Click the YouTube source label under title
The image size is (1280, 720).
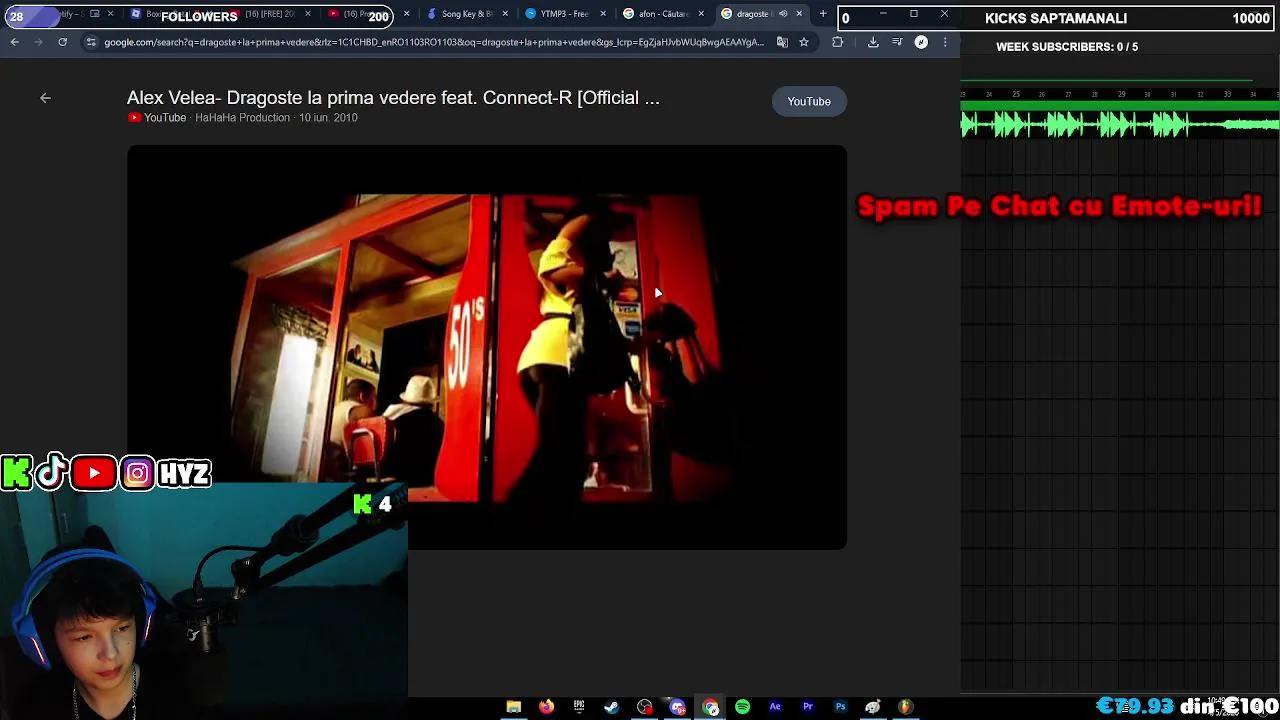(157, 118)
